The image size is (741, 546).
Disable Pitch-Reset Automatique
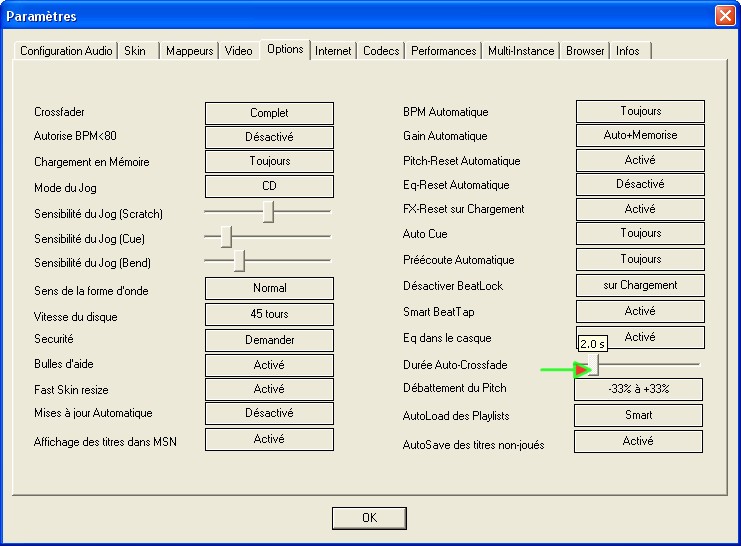pos(640,160)
